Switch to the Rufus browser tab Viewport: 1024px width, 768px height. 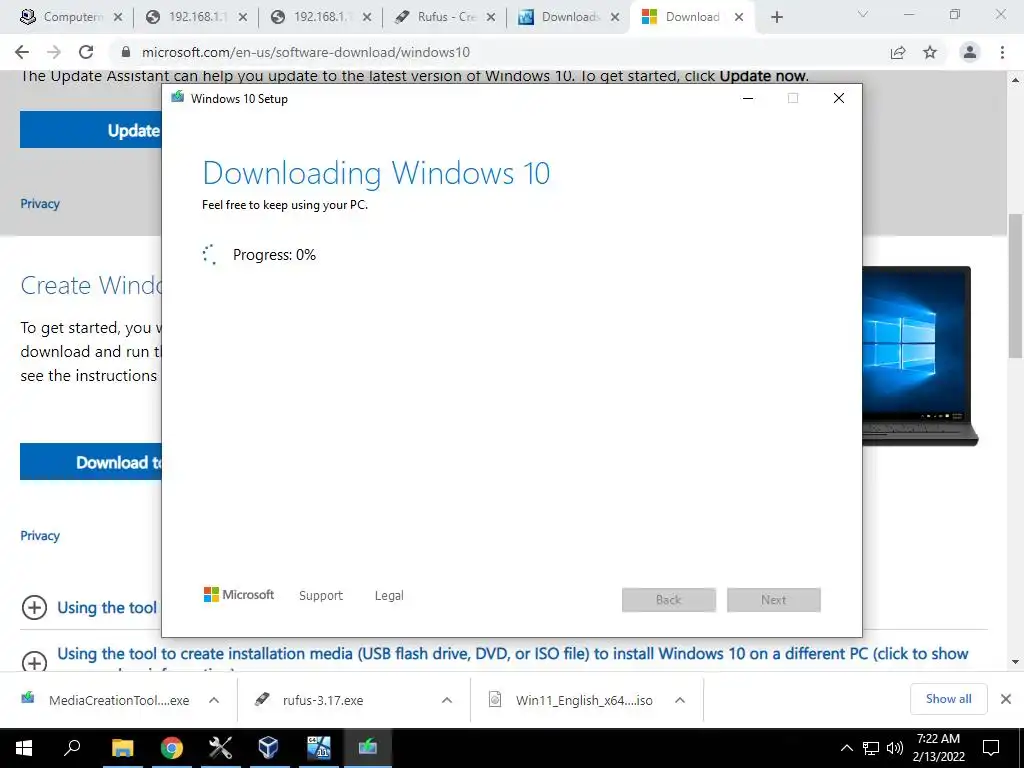(438, 17)
